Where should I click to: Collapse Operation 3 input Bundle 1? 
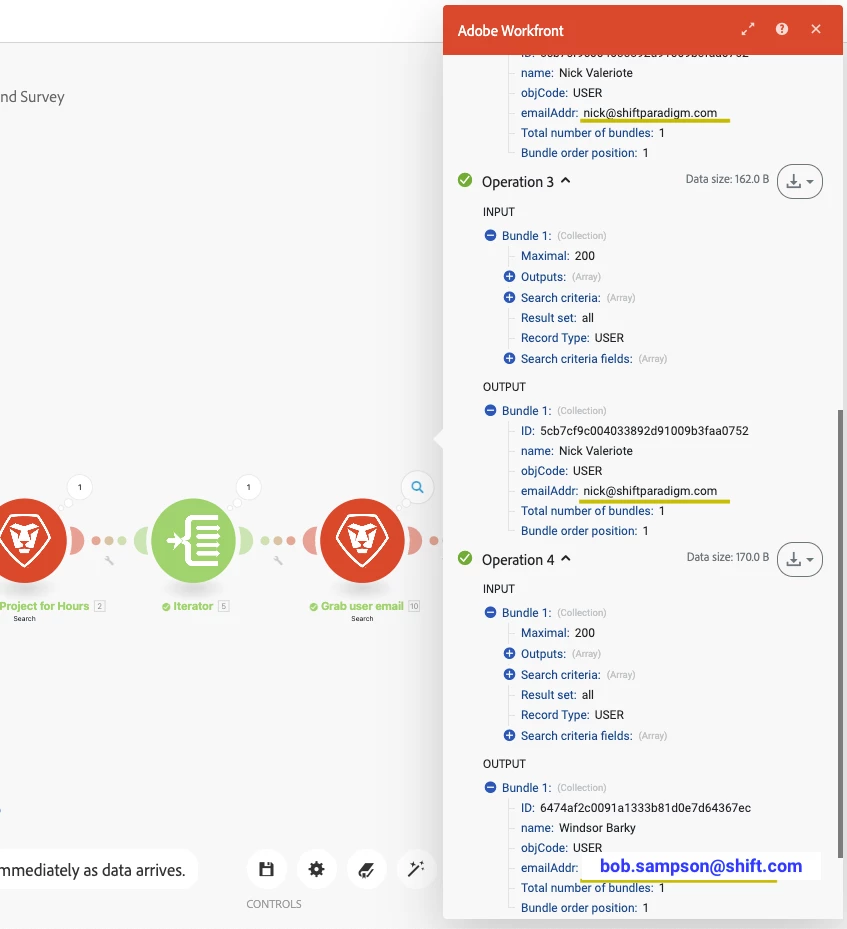490,235
